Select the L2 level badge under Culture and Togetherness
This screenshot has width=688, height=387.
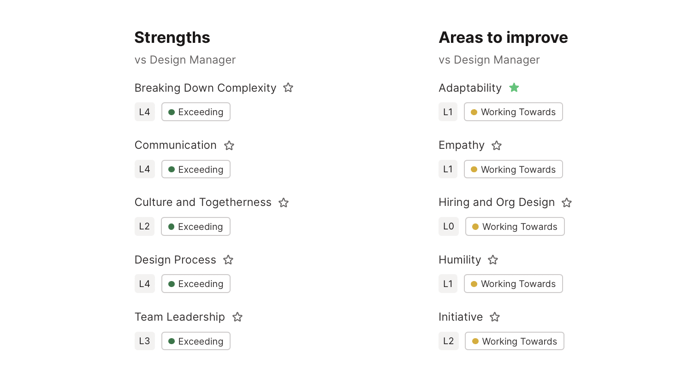(144, 226)
